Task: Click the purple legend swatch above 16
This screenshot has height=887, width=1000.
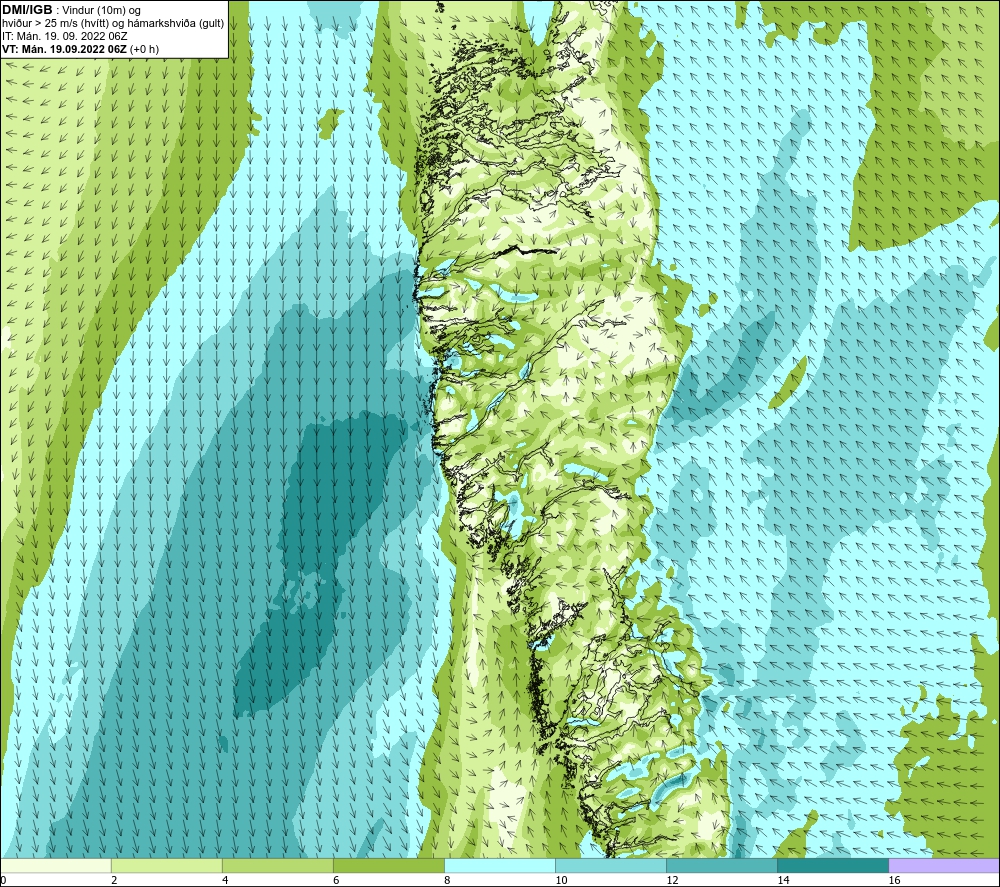Action: pyautogui.click(x=944, y=866)
